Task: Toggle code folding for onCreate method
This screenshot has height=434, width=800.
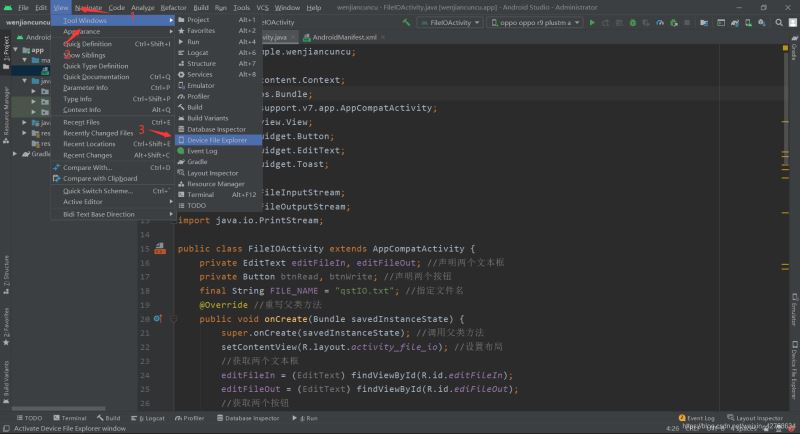Action: tap(173, 319)
